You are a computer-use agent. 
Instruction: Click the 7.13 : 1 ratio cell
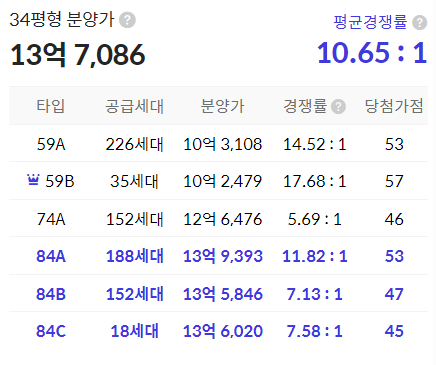(x=315, y=294)
